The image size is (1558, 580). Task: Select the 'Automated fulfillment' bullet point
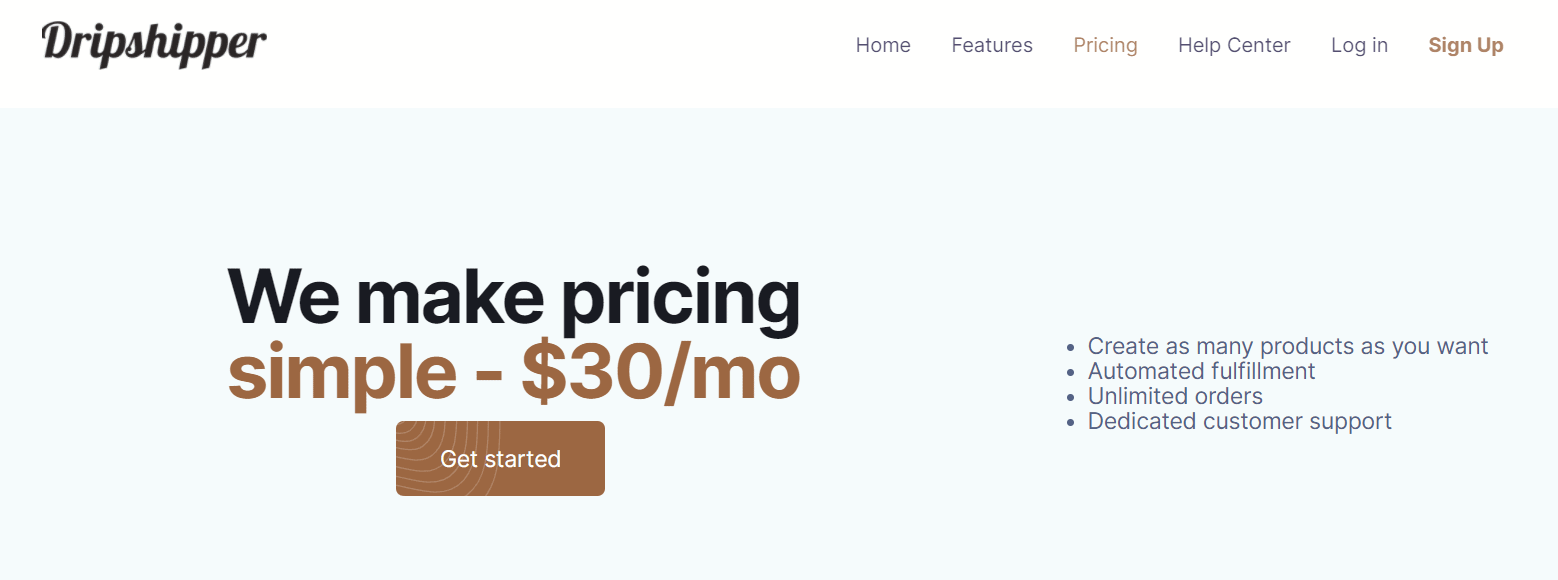click(1201, 370)
